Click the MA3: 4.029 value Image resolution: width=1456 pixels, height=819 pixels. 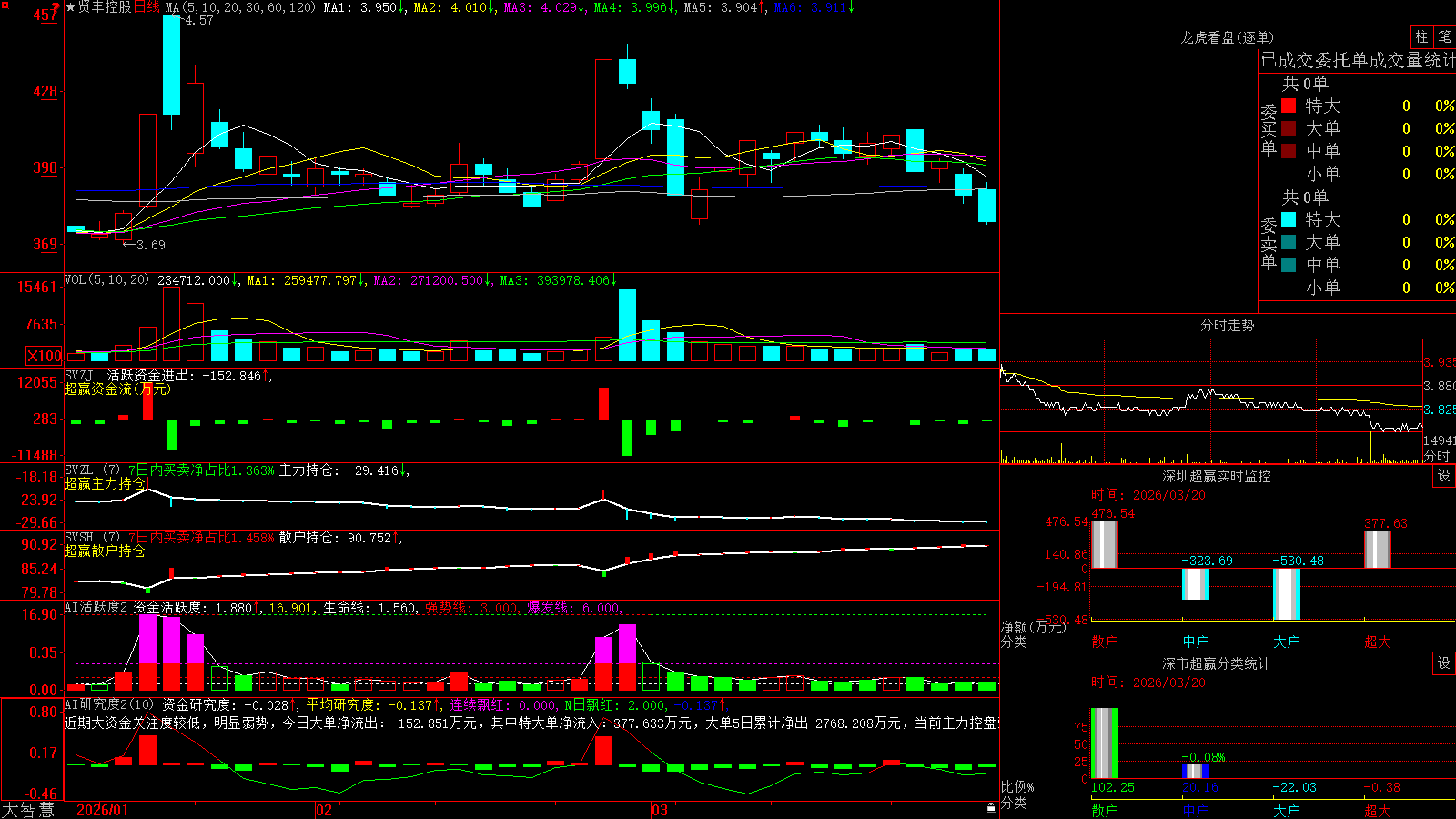click(541, 7)
